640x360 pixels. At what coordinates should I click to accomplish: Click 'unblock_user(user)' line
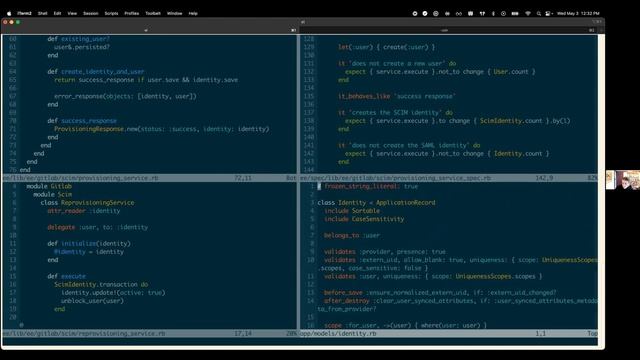92,301
